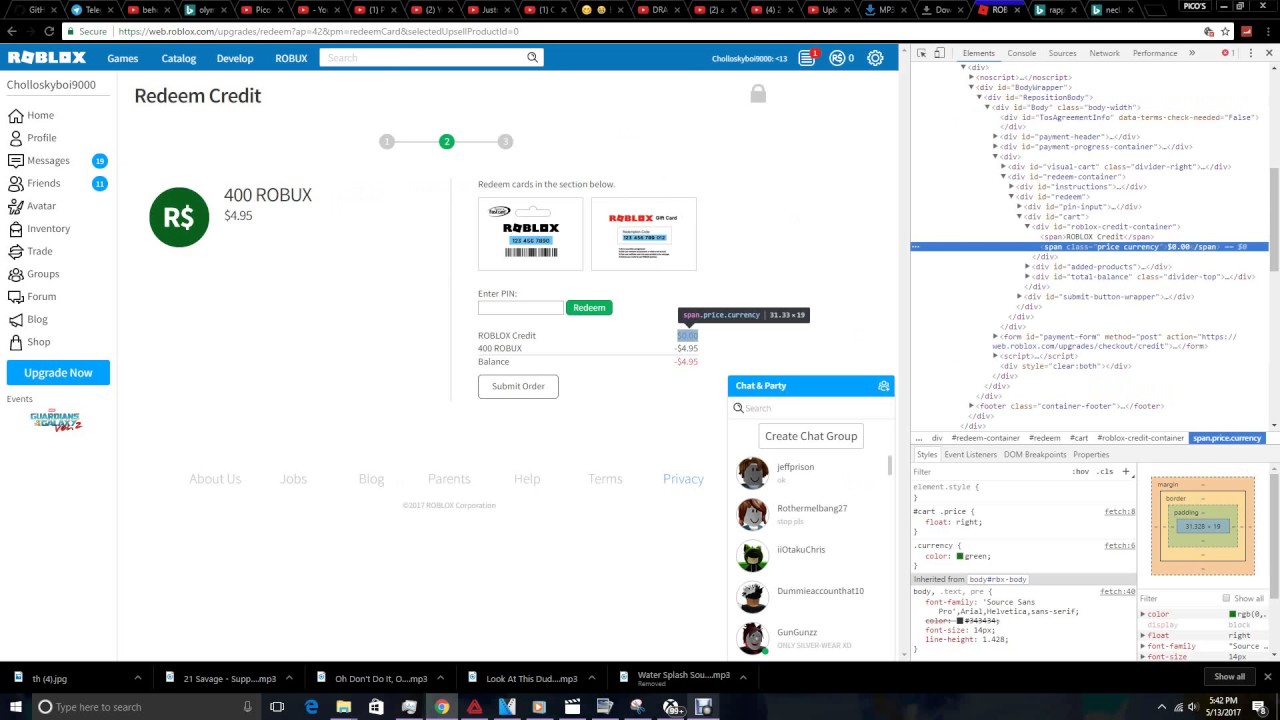Click the Styles Filter input field

[x=990, y=472]
